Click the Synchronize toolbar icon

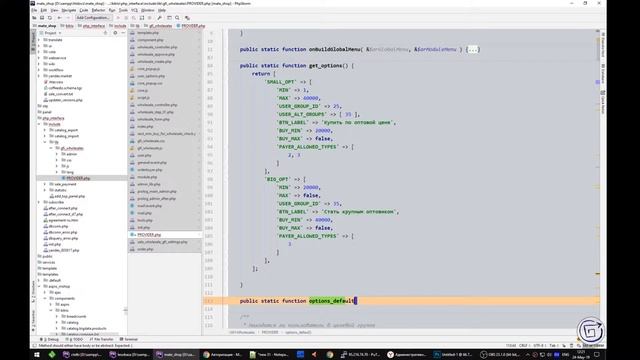(50, 18)
